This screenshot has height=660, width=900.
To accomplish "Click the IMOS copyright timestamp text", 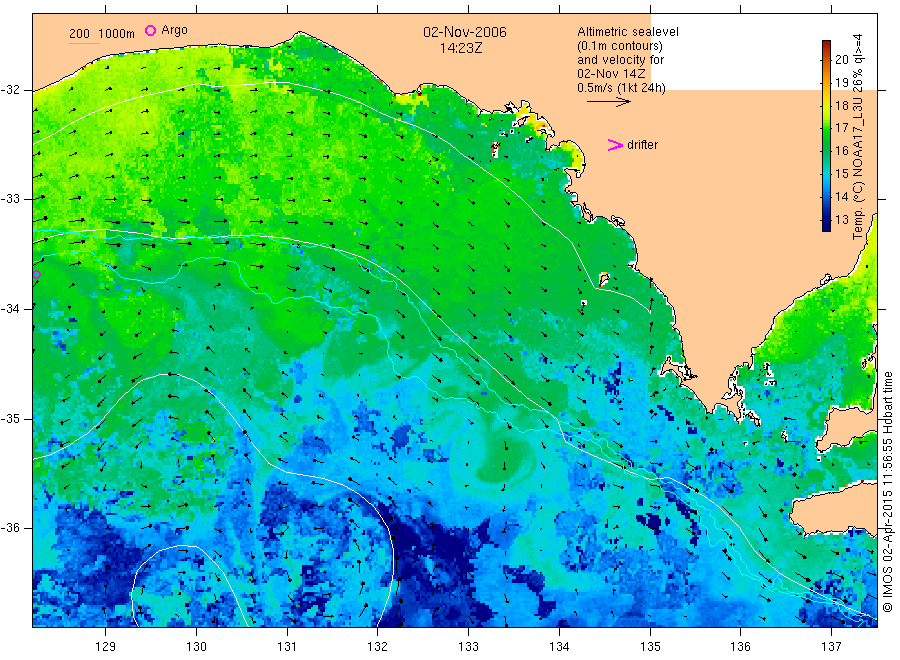I will pyautogui.click(x=888, y=491).
